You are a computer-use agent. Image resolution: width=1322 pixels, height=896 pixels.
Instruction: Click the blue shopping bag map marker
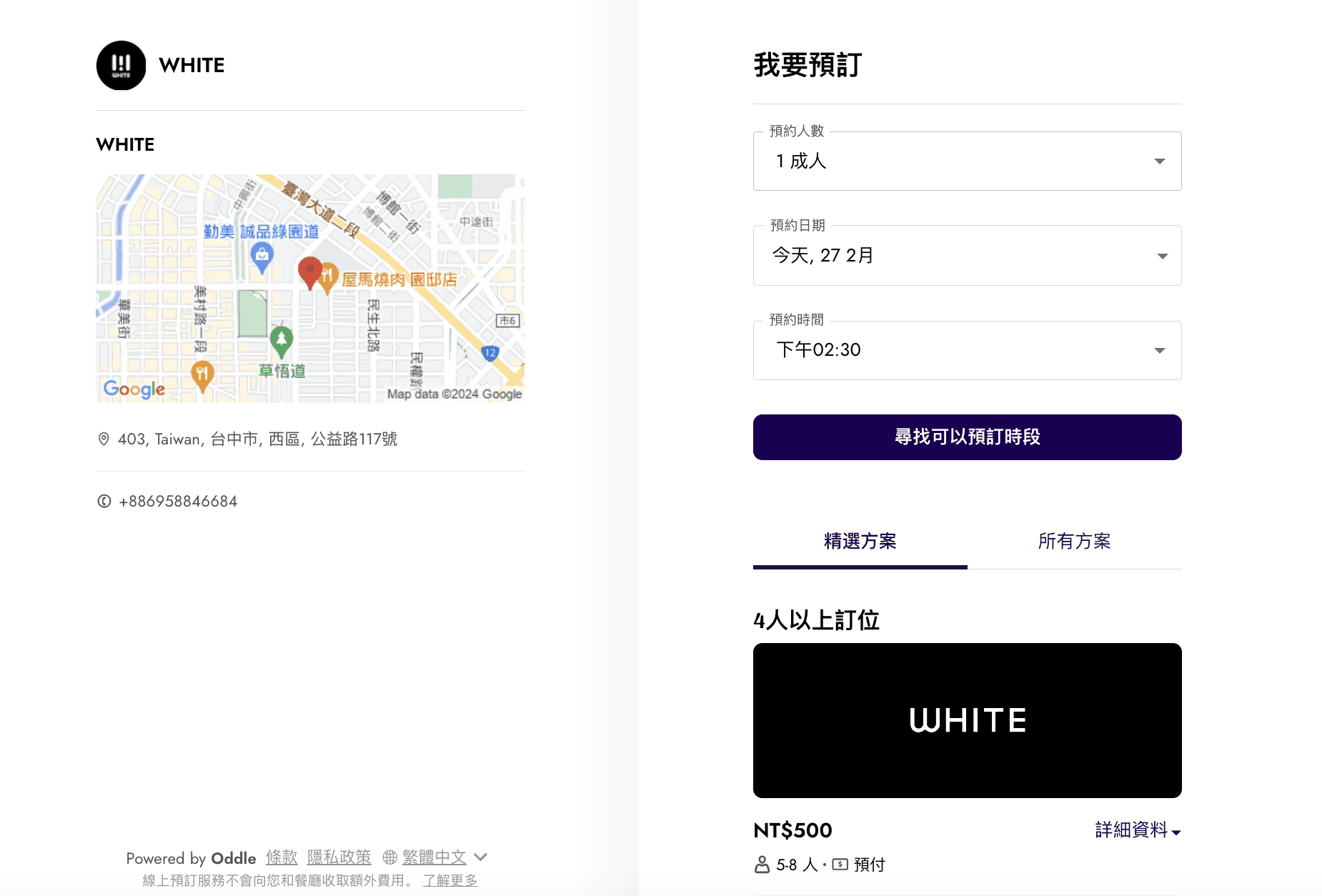point(262,256)
